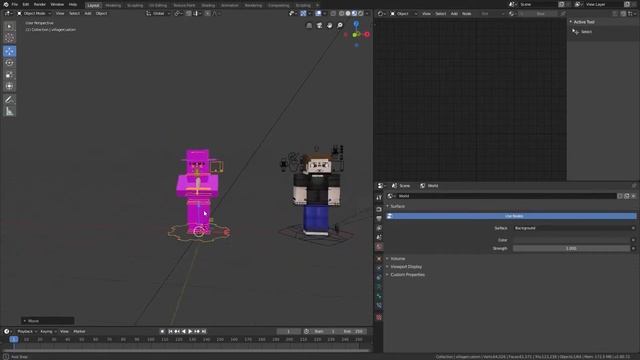Open the Tool properties tab

click(x=379, y=198)
